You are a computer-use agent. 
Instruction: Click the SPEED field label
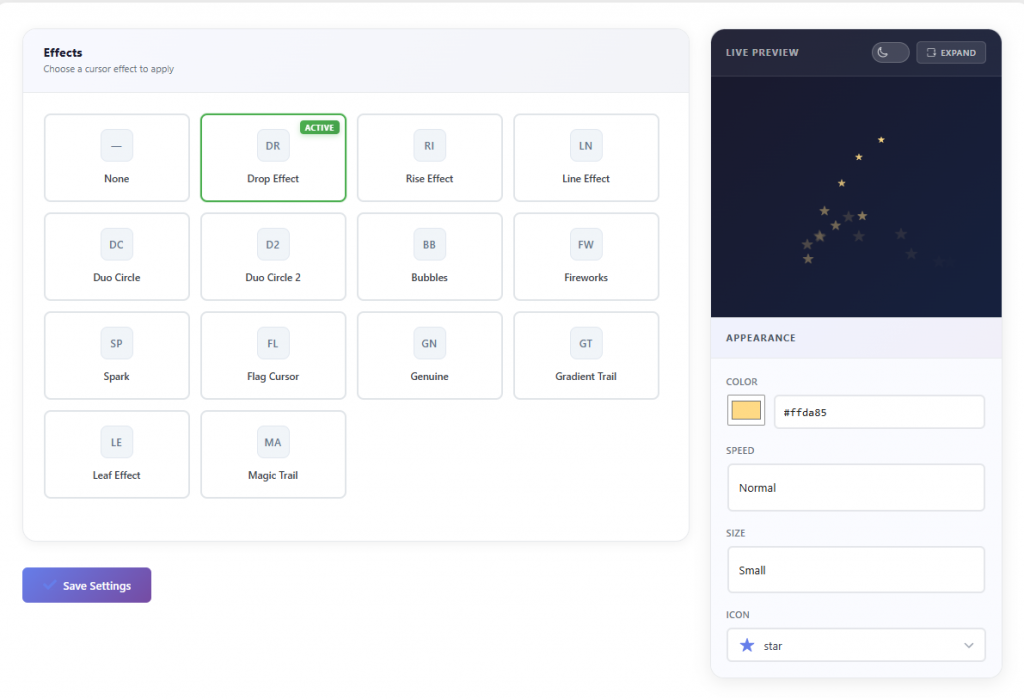[x=740, y=451]
